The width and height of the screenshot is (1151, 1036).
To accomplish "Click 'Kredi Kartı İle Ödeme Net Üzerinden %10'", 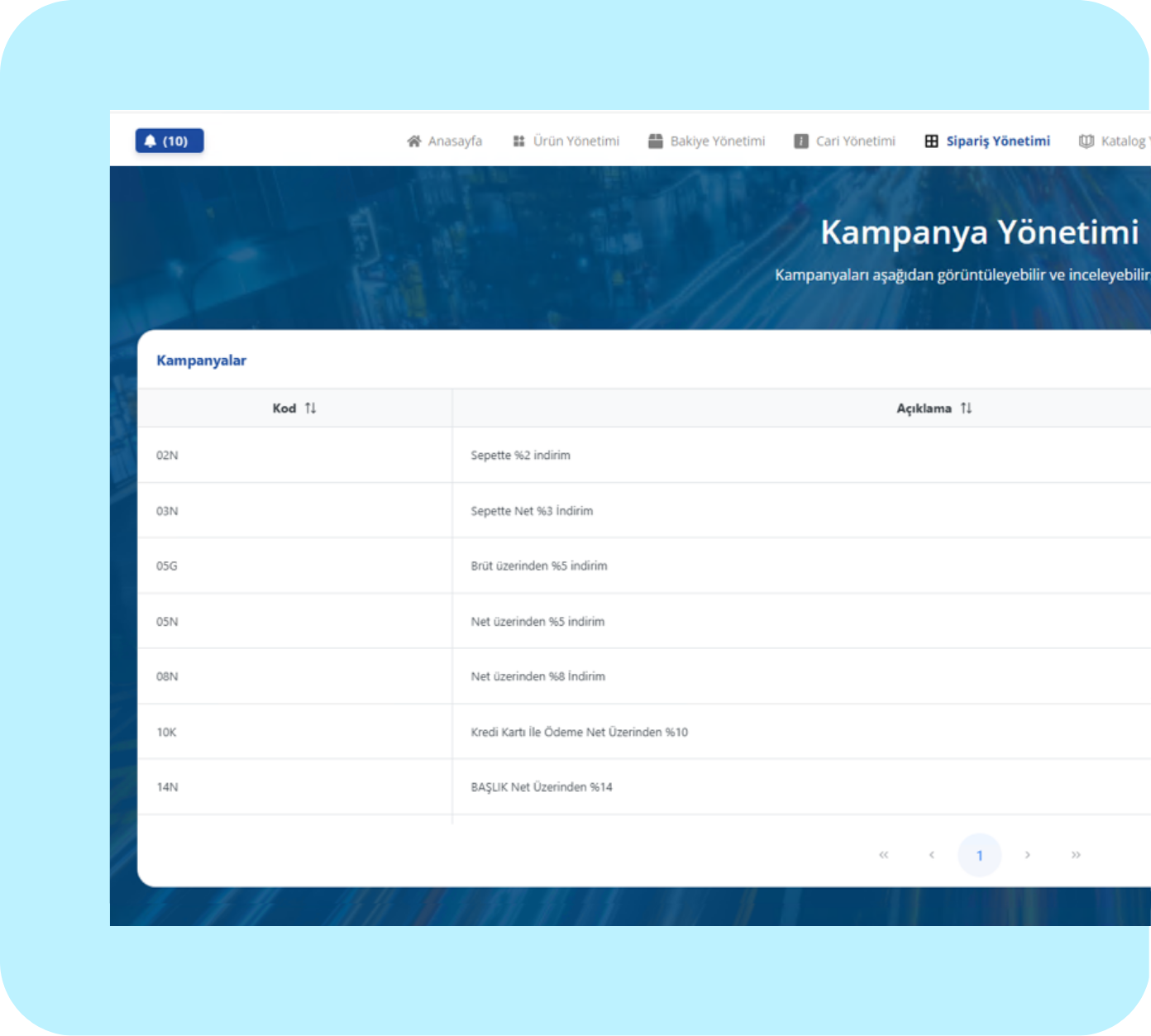I will [x=580, y=733].
